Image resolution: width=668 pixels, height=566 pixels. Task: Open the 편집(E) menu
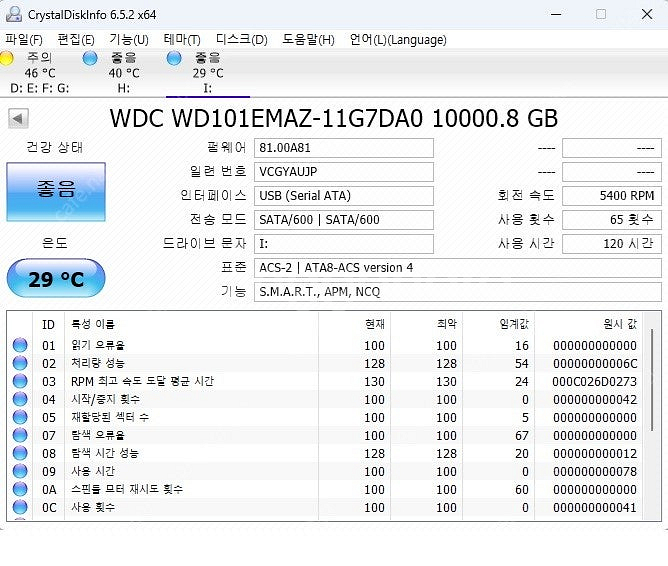(x=76, y=40)
